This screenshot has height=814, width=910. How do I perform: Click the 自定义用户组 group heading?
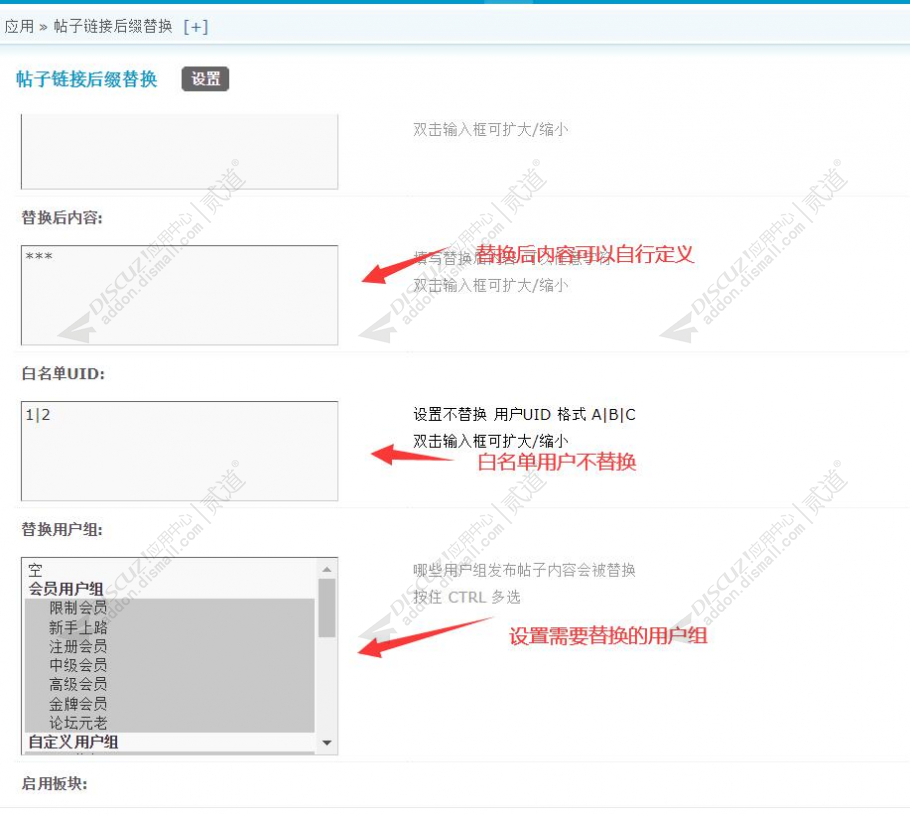click(x=74, y=742)
